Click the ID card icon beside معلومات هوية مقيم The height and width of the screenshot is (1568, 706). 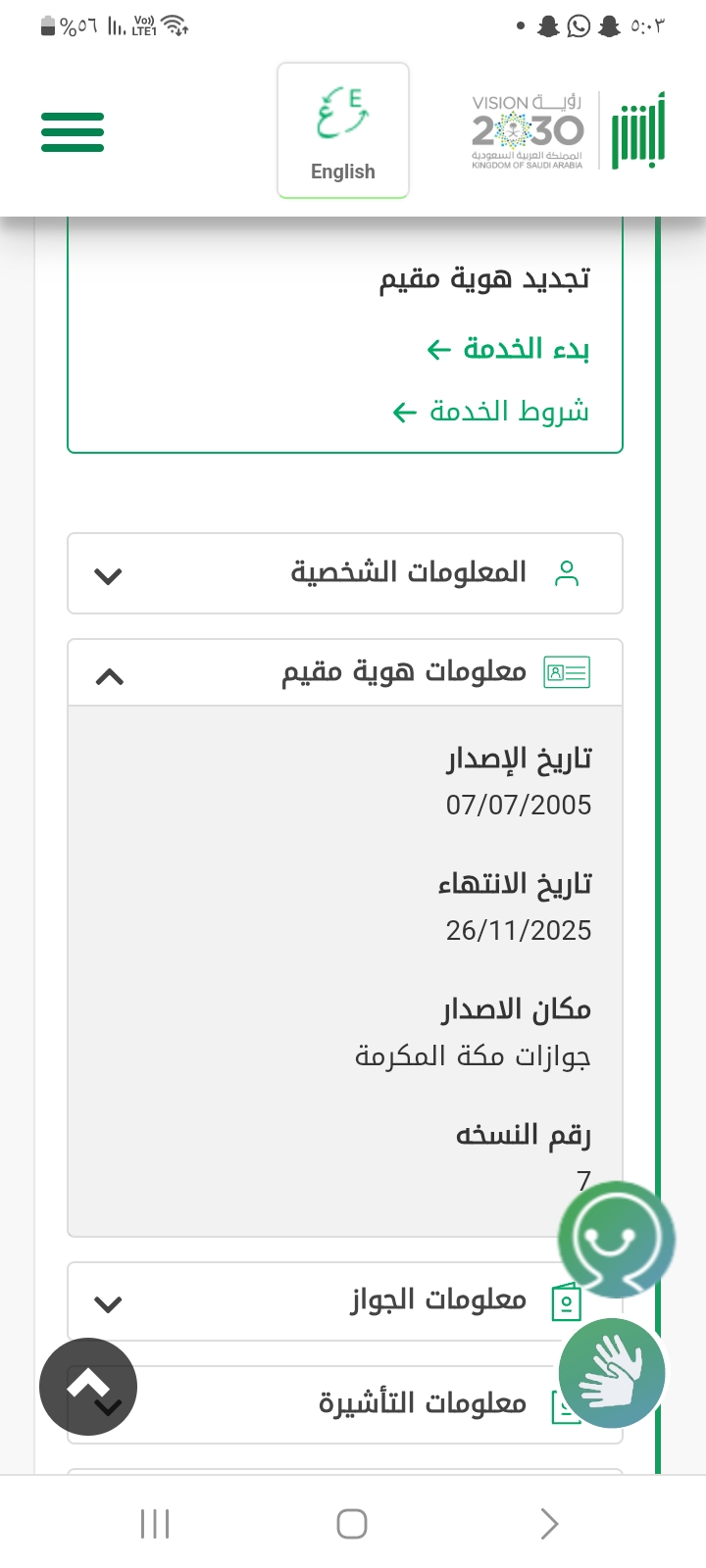(x=567, y=673)
